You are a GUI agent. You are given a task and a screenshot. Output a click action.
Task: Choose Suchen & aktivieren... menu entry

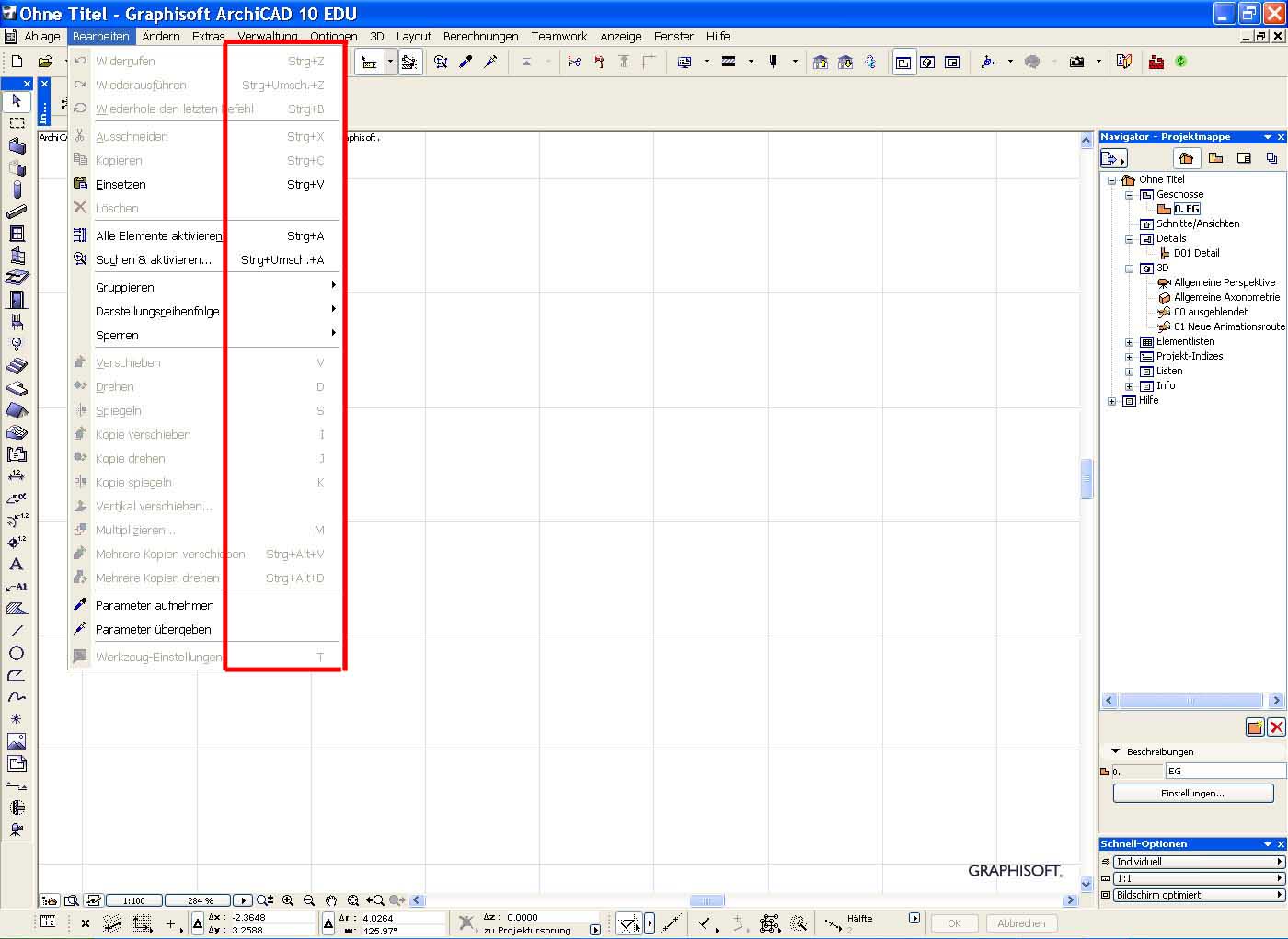[x=204, y=260]
